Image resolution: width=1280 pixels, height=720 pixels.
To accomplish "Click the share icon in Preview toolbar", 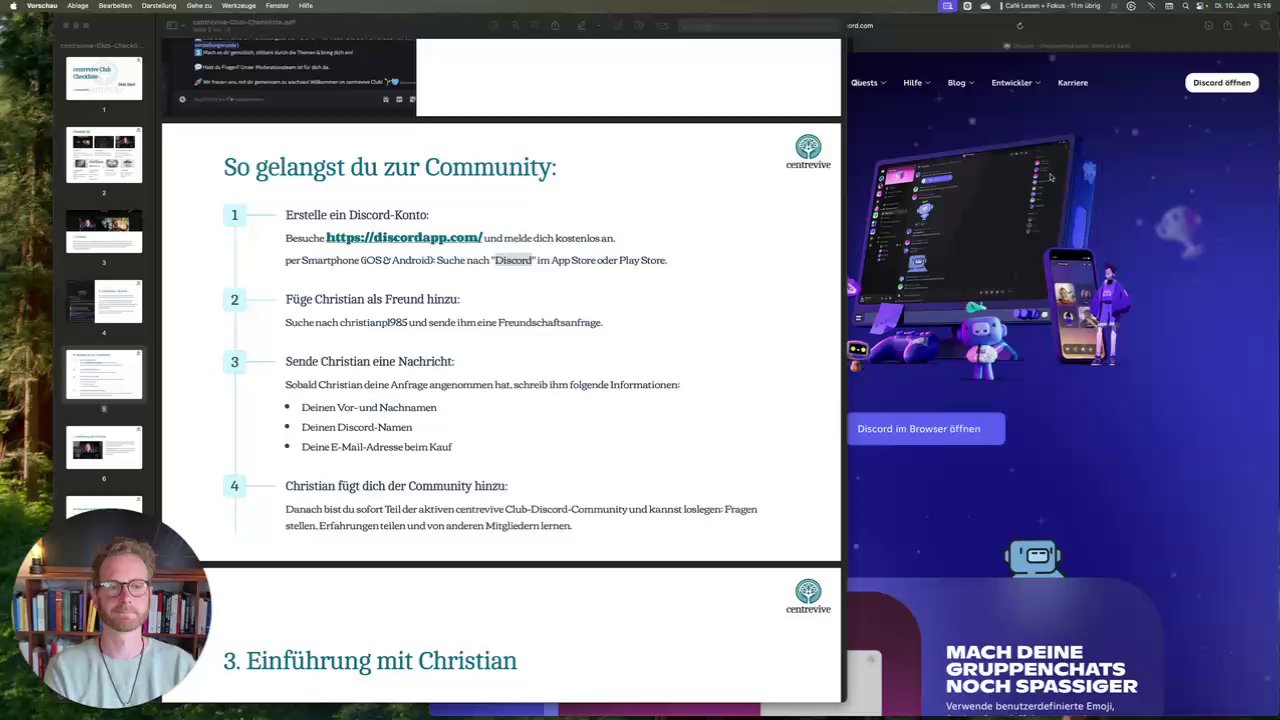I will point(555,25).
